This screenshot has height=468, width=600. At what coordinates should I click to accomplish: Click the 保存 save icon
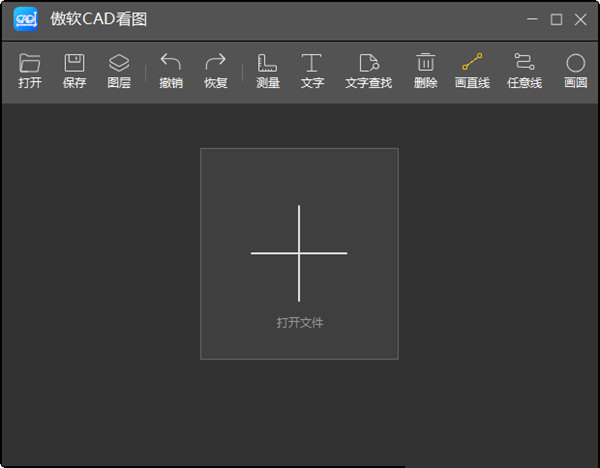coord(75,65)
